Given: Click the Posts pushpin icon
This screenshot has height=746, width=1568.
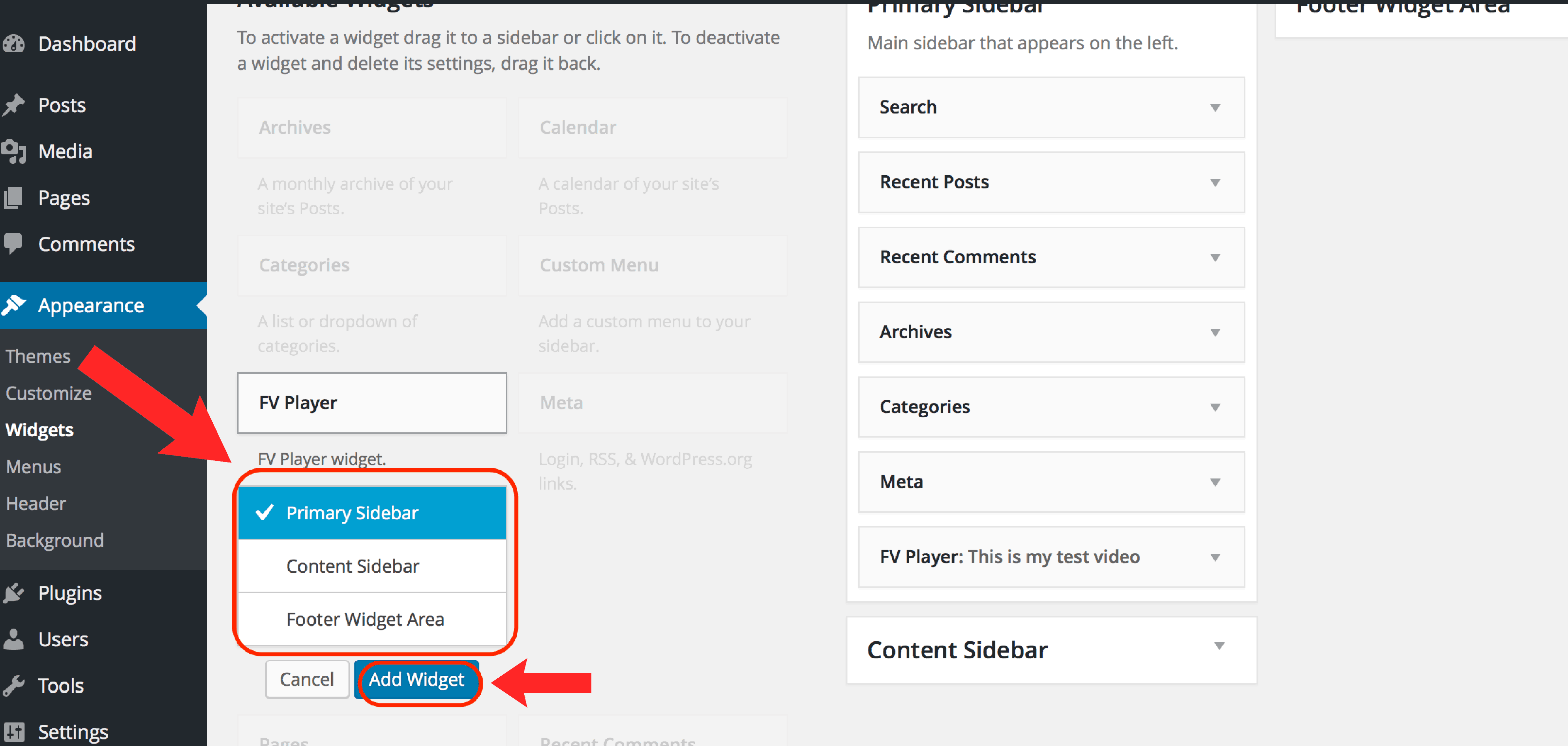Looking at the screenshot, I should tap(13, 105).
